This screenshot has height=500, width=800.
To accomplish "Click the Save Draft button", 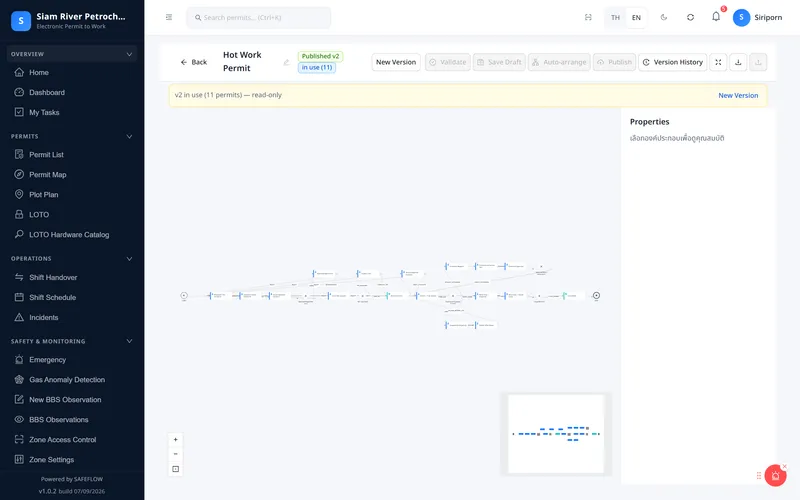I will 499,62.
